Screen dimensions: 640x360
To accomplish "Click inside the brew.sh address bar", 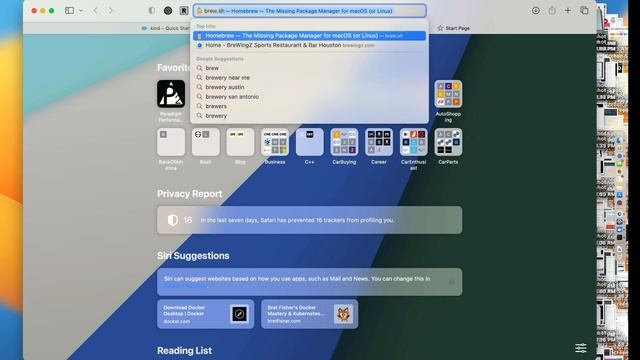I will pos(310,11).
